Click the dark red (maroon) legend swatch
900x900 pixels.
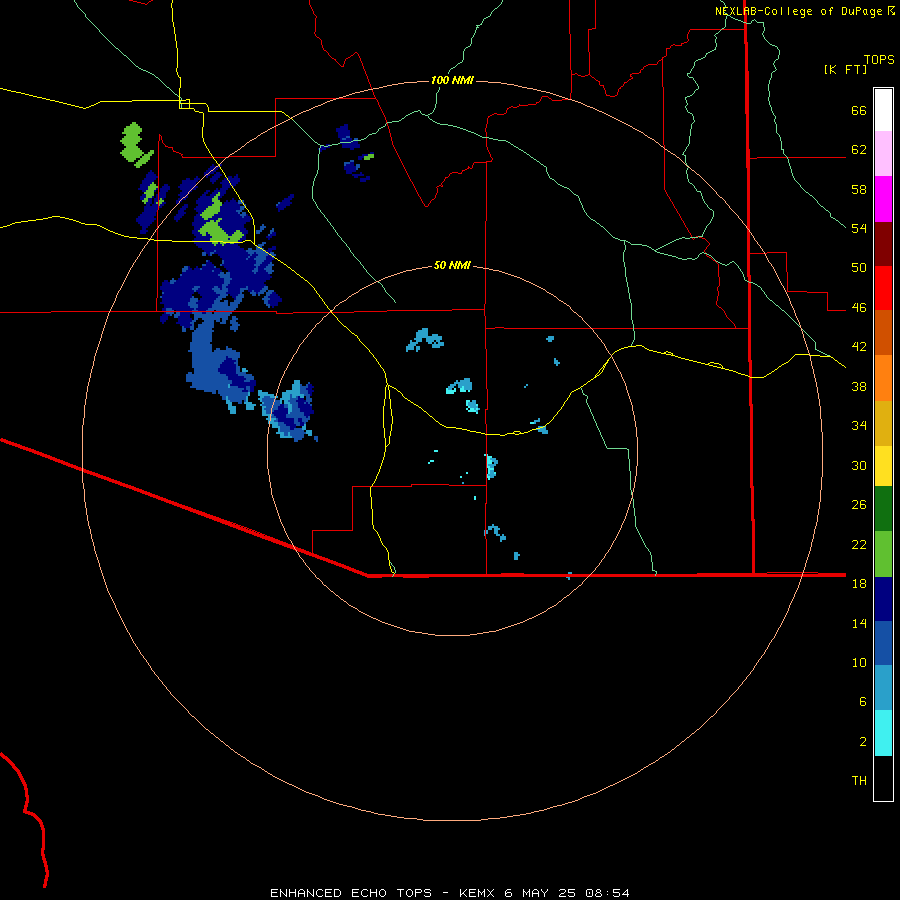pyautogui.click(x=883, y=243)
